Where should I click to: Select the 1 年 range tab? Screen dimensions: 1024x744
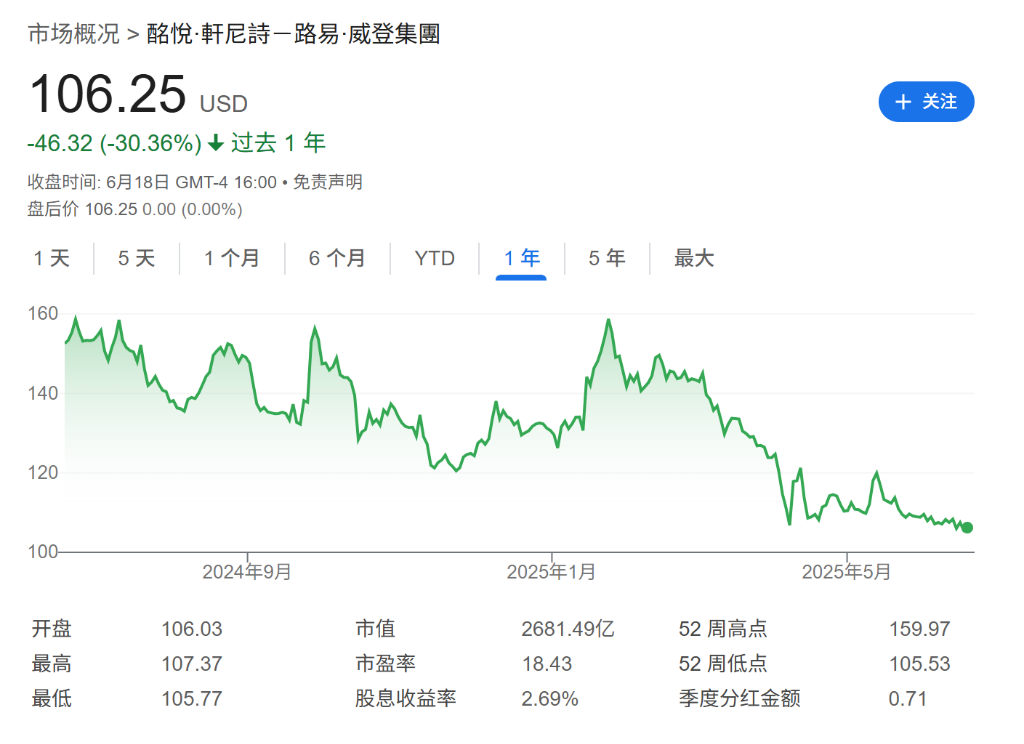(522, 258)
